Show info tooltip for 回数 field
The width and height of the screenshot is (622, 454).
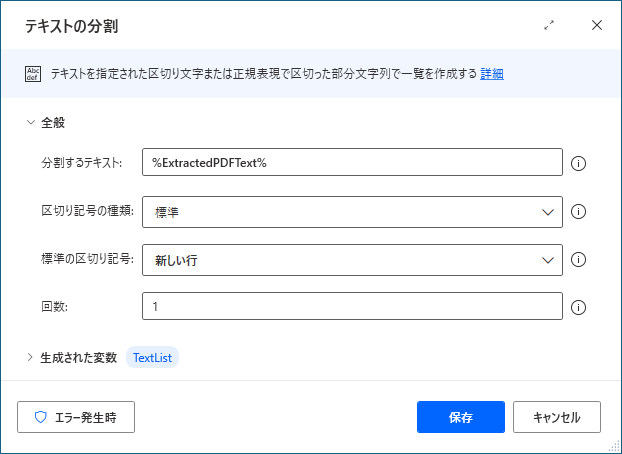coord(577,308)
